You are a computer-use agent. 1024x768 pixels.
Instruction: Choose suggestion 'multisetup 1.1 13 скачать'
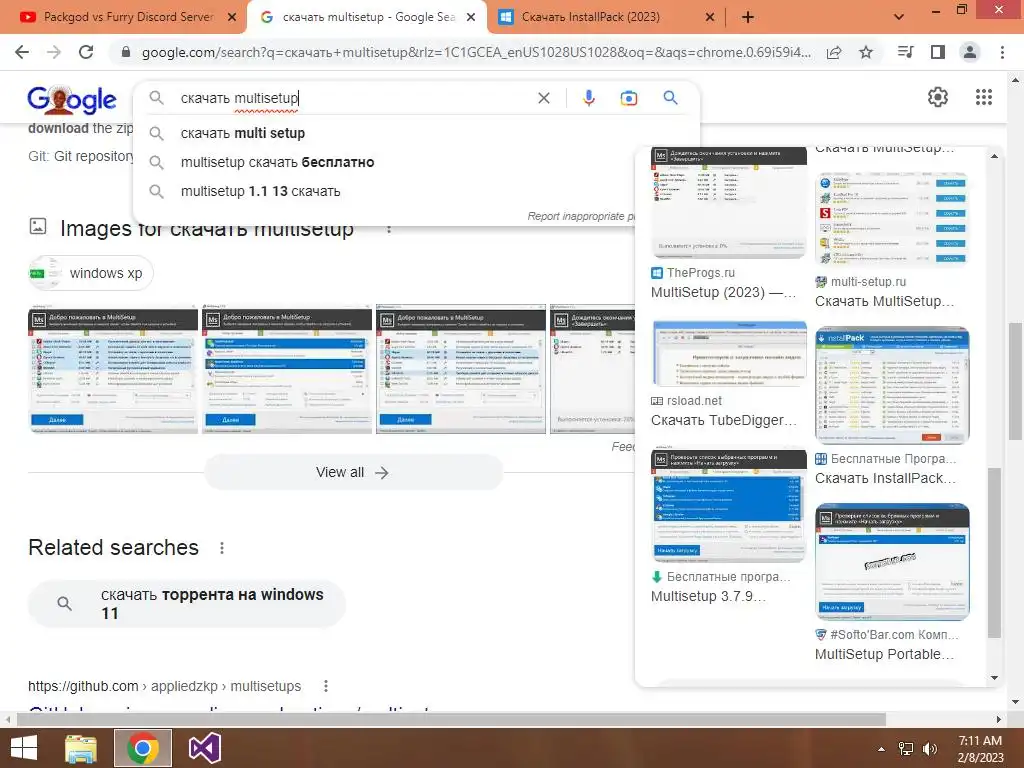coord(416,191)
